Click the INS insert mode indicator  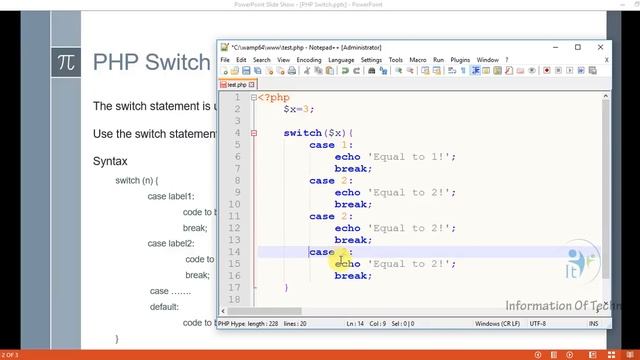coord(593,323)
